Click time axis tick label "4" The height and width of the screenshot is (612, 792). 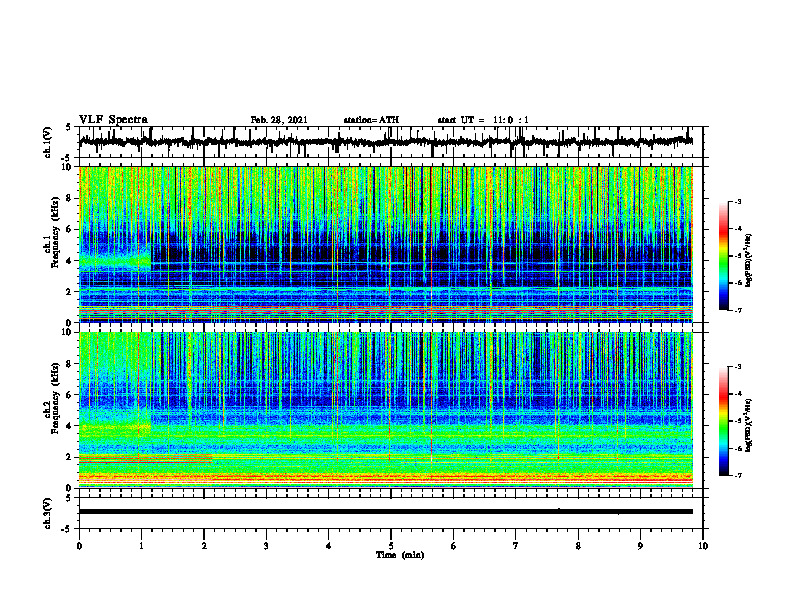(x=329, y=546)
